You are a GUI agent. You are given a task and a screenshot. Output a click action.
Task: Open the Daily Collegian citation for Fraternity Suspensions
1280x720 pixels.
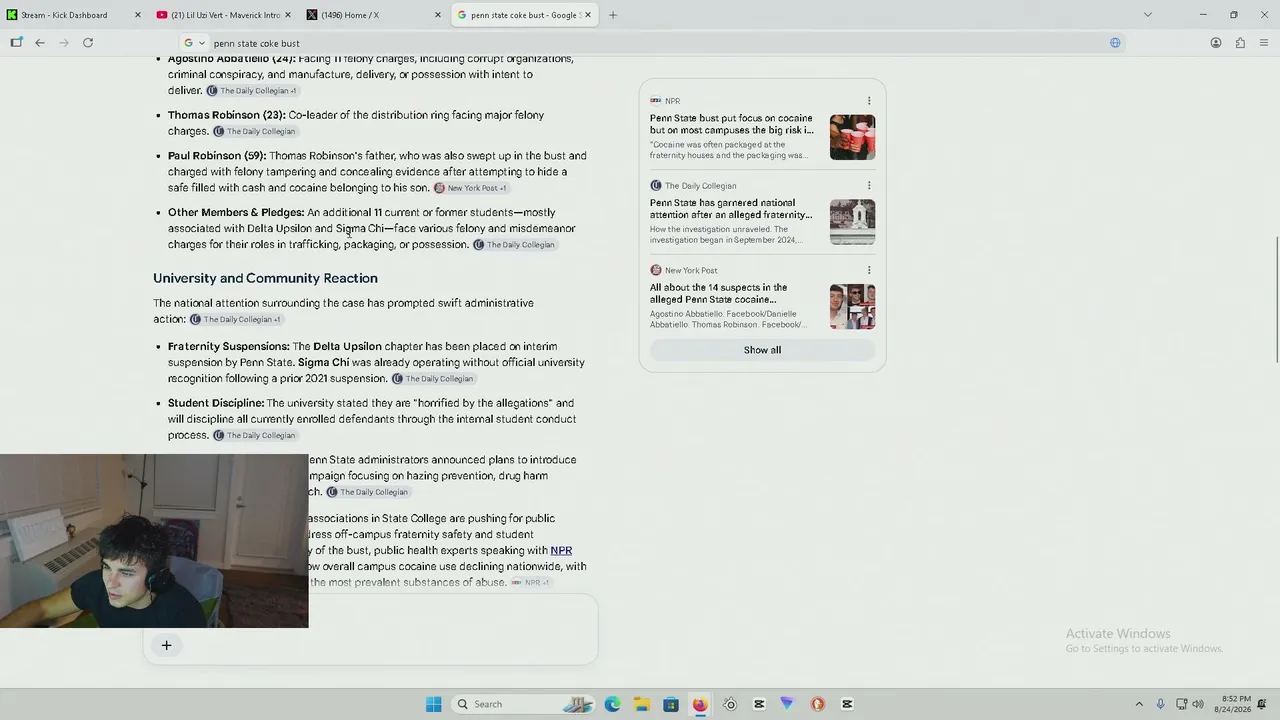pyautogui.click(x=432, y=379)
